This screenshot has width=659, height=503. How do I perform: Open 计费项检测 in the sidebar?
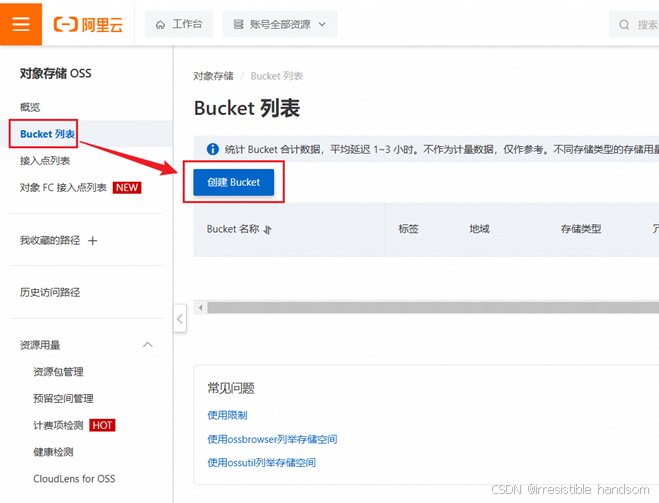tap(58, 425)
